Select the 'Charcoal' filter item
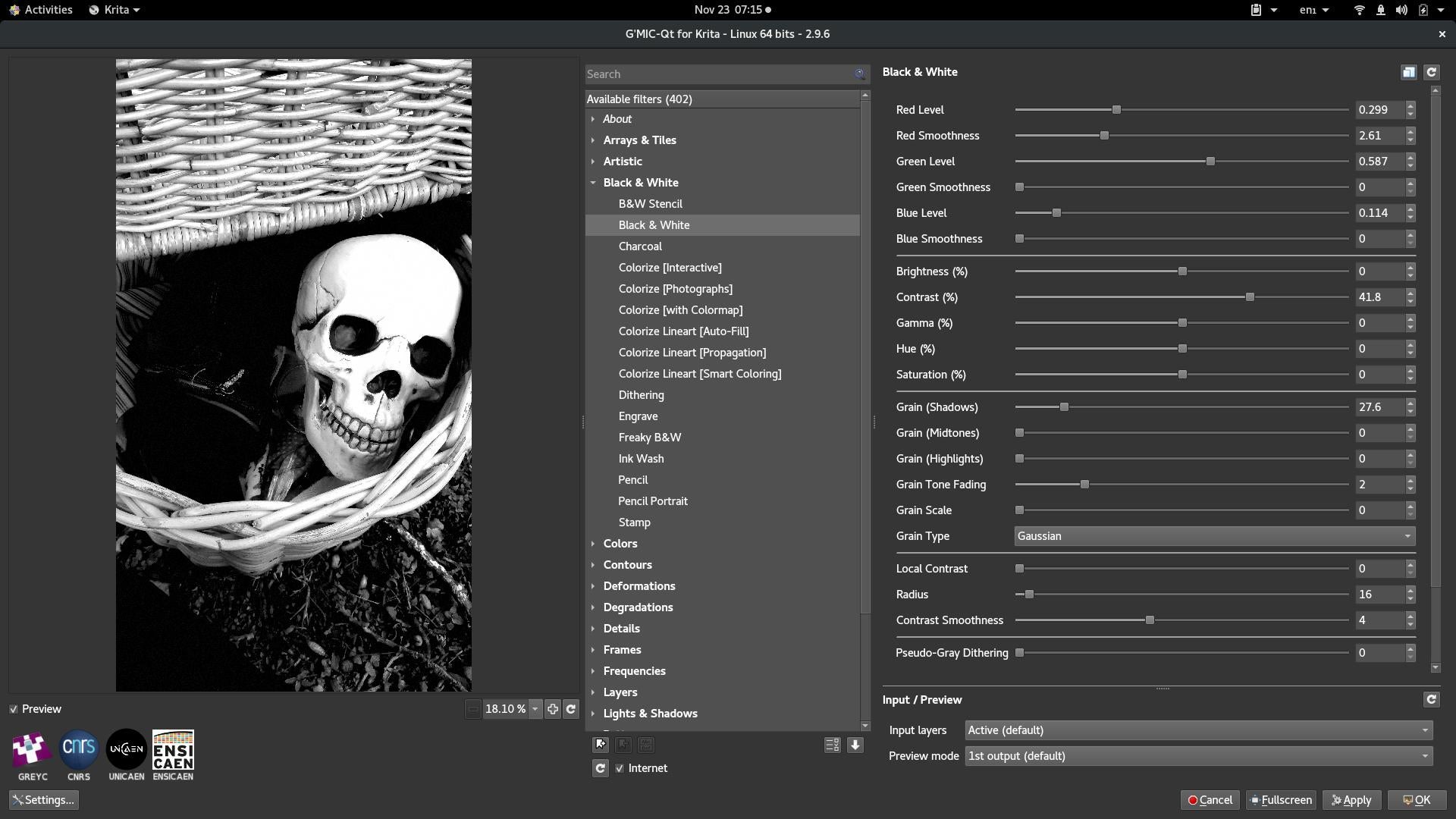Viewport: 1456px width, 819px height. pyautogui.click(x=639, y=246)
